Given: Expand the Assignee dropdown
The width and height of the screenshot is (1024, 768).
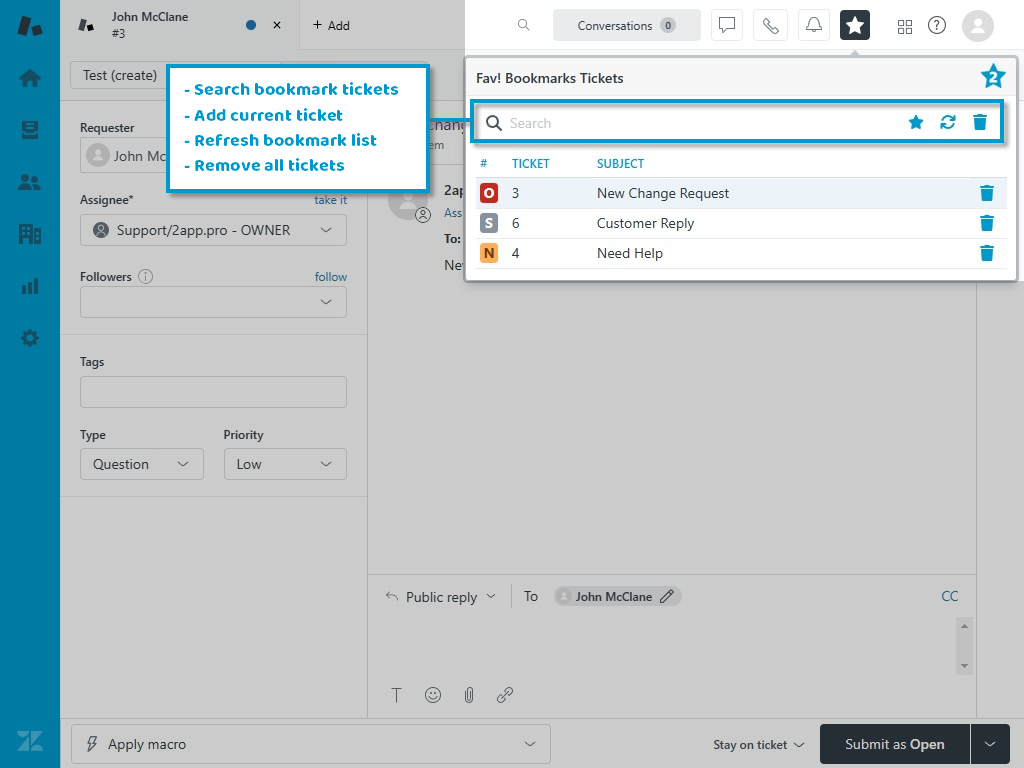Looking at the screenshot, I should [213, 230].
